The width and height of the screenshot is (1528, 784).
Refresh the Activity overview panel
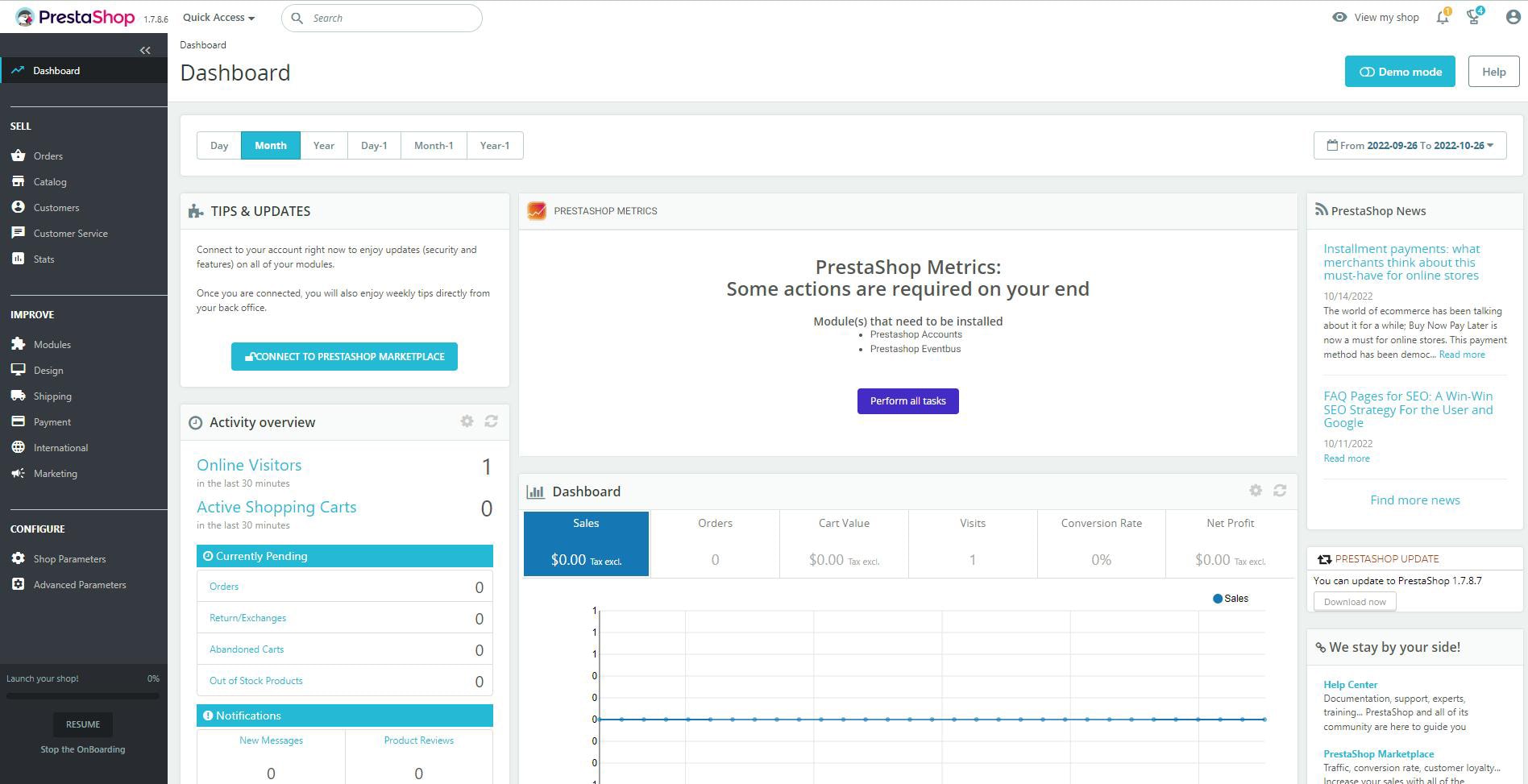point(491,421)
